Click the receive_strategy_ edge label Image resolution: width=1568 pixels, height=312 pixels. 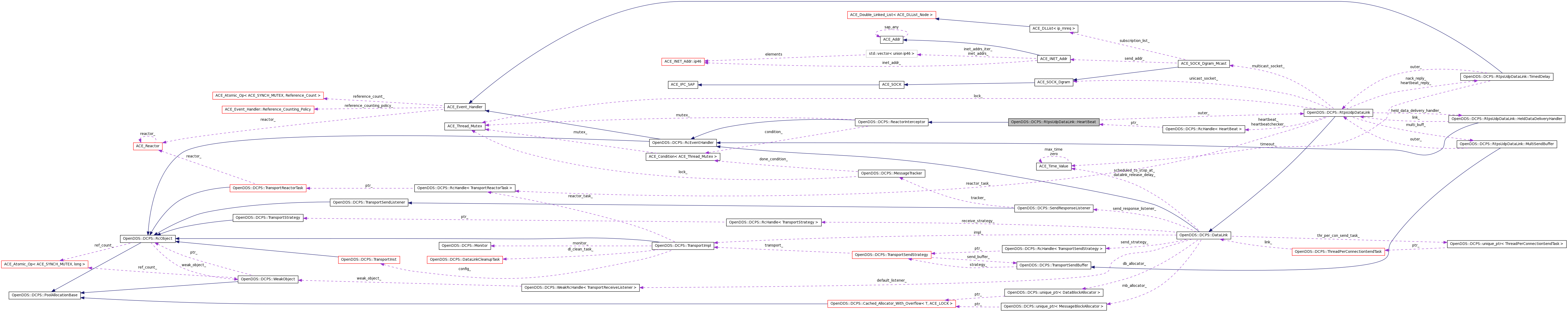(x=978, y=221)
